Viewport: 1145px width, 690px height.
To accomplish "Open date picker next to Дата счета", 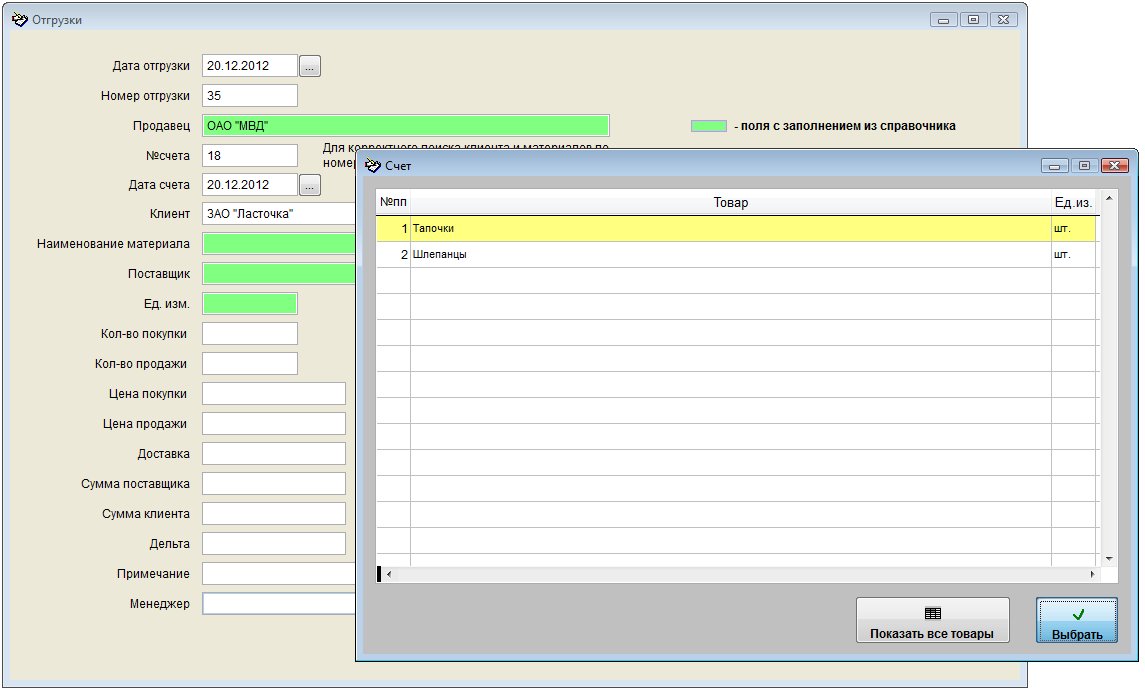I will click(310, 185).
